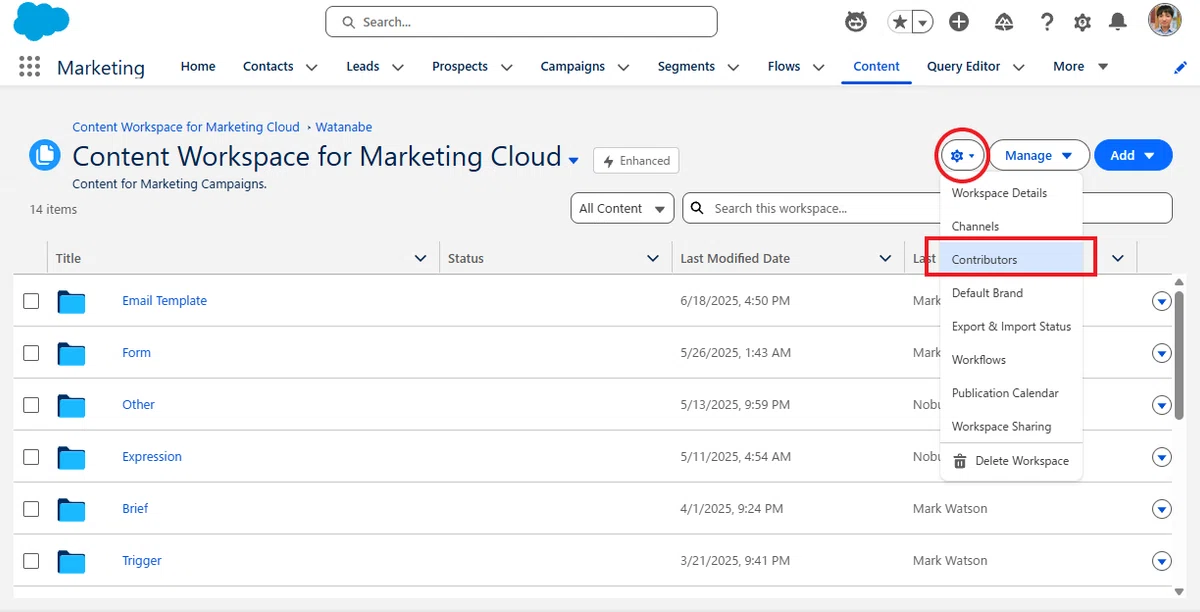Check the Expression row checkbox

pyautogui.click(x=31, y=457)
